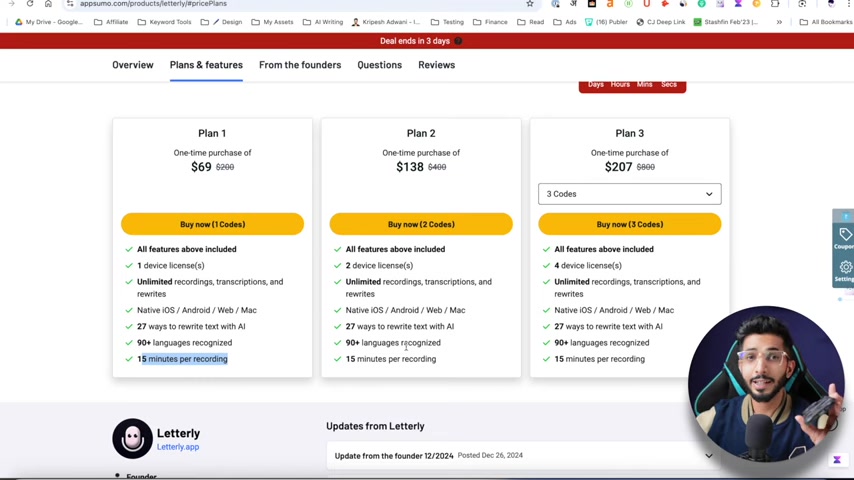Click highlighted '15 minutes per recording' in Plan 1
The image size is (854, 480).
coord(182,359)
